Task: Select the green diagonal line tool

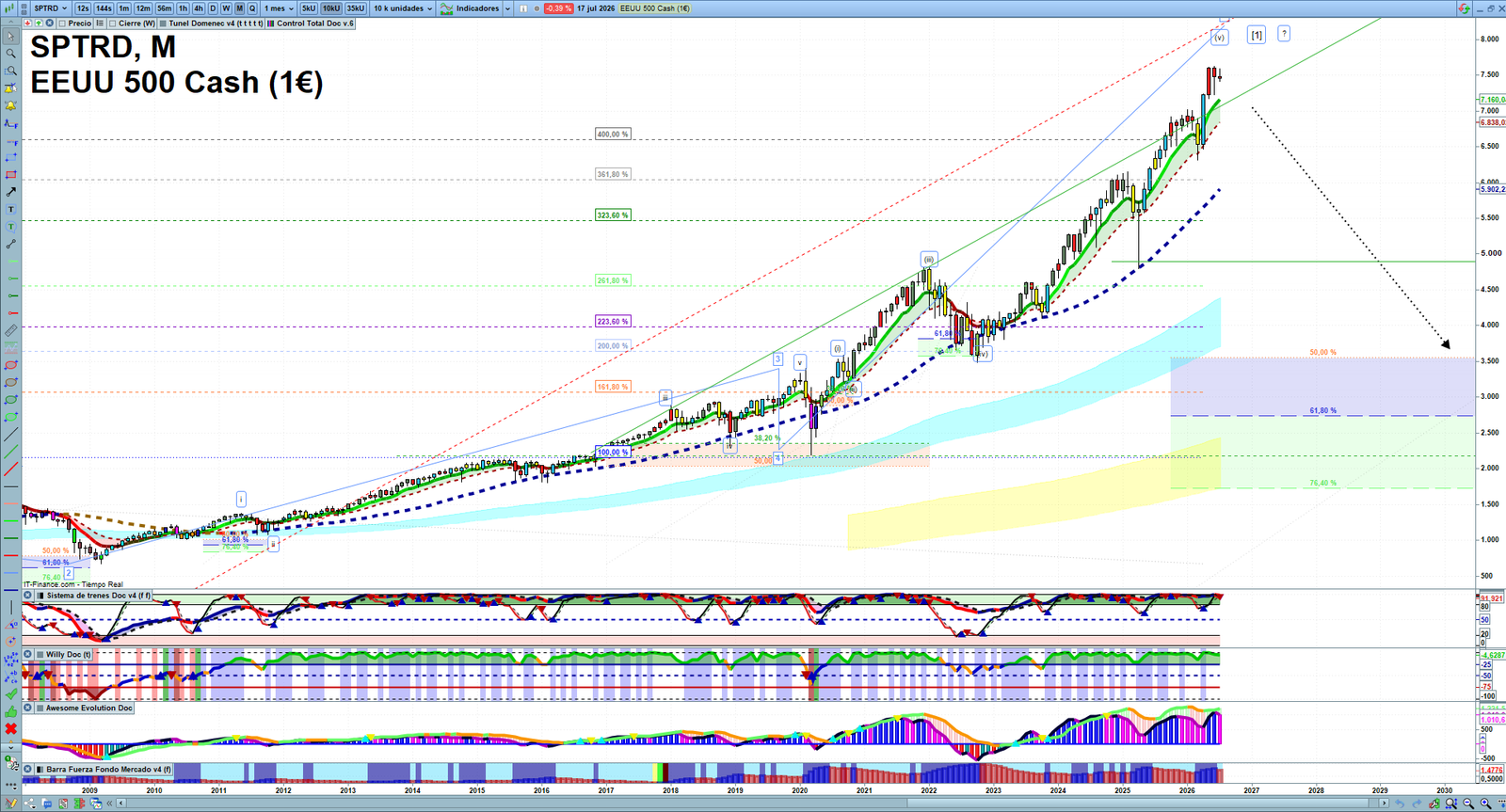Action: 10,452
